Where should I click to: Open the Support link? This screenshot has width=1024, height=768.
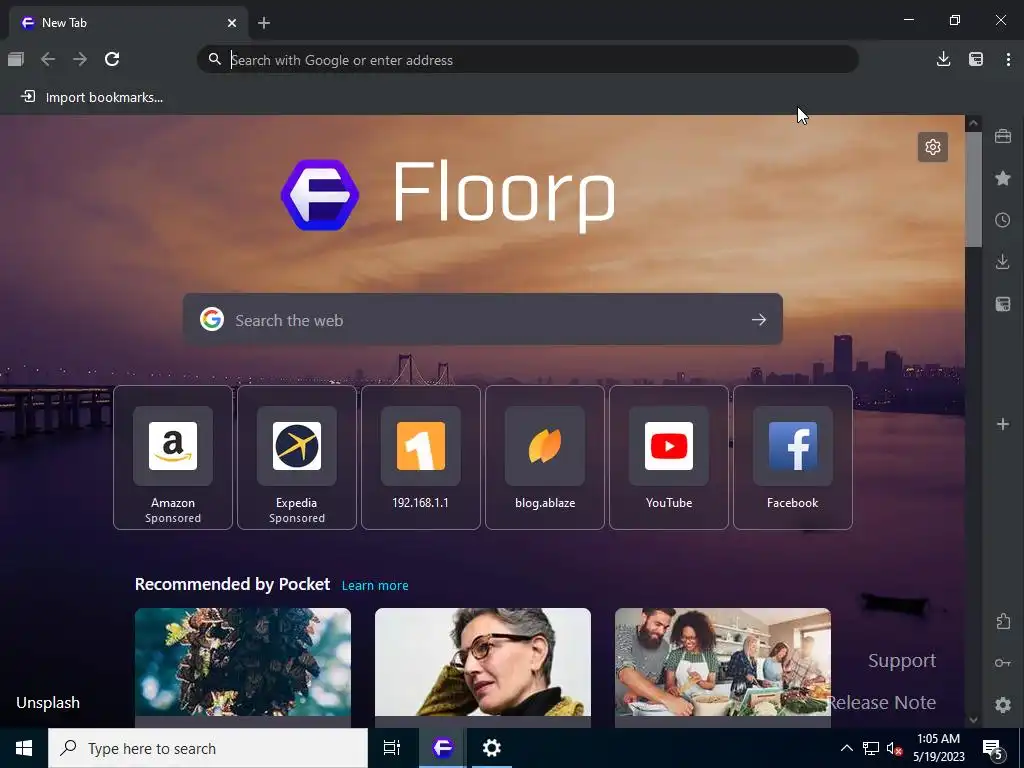pyautogui.click(x=902, y=661)
